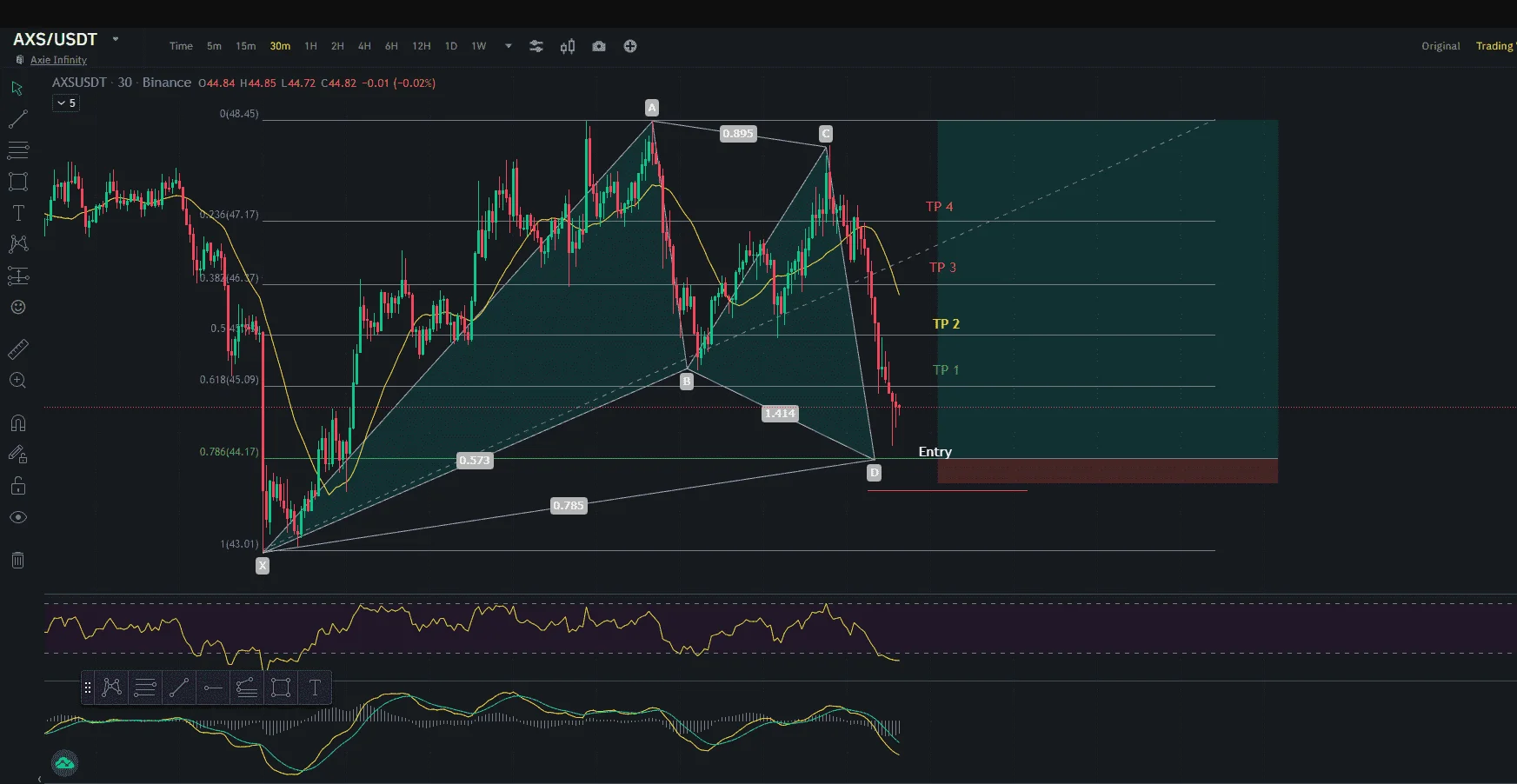
Task: Activate the ruler measure tool
Action: click(x=17, y=349)
